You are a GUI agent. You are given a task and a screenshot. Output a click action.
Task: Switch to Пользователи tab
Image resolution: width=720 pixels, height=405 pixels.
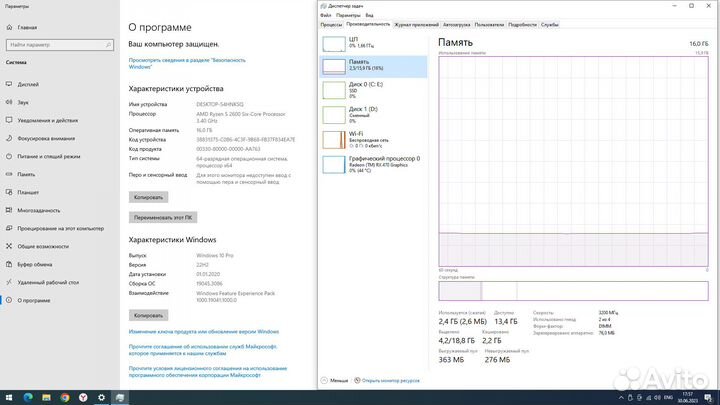489,25
